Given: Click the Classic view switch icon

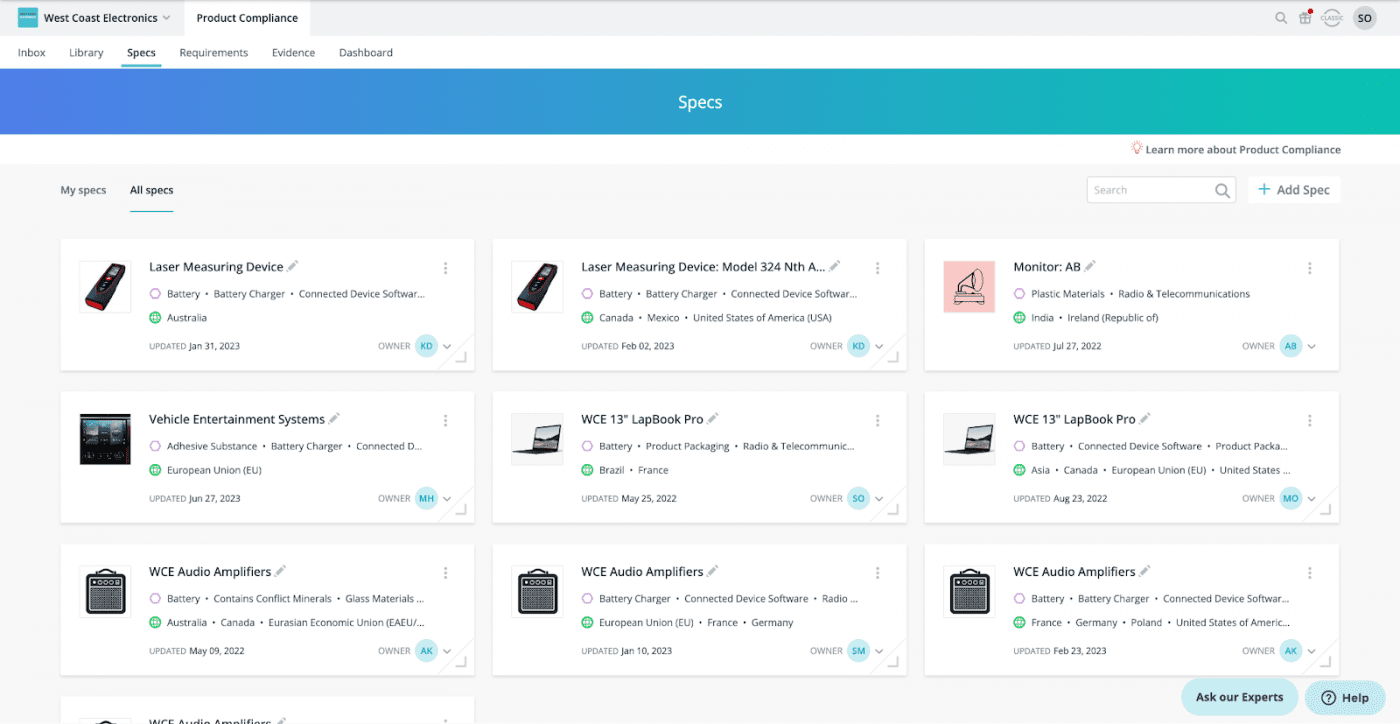Looking at the screenshot, I should coord(1331,18).
